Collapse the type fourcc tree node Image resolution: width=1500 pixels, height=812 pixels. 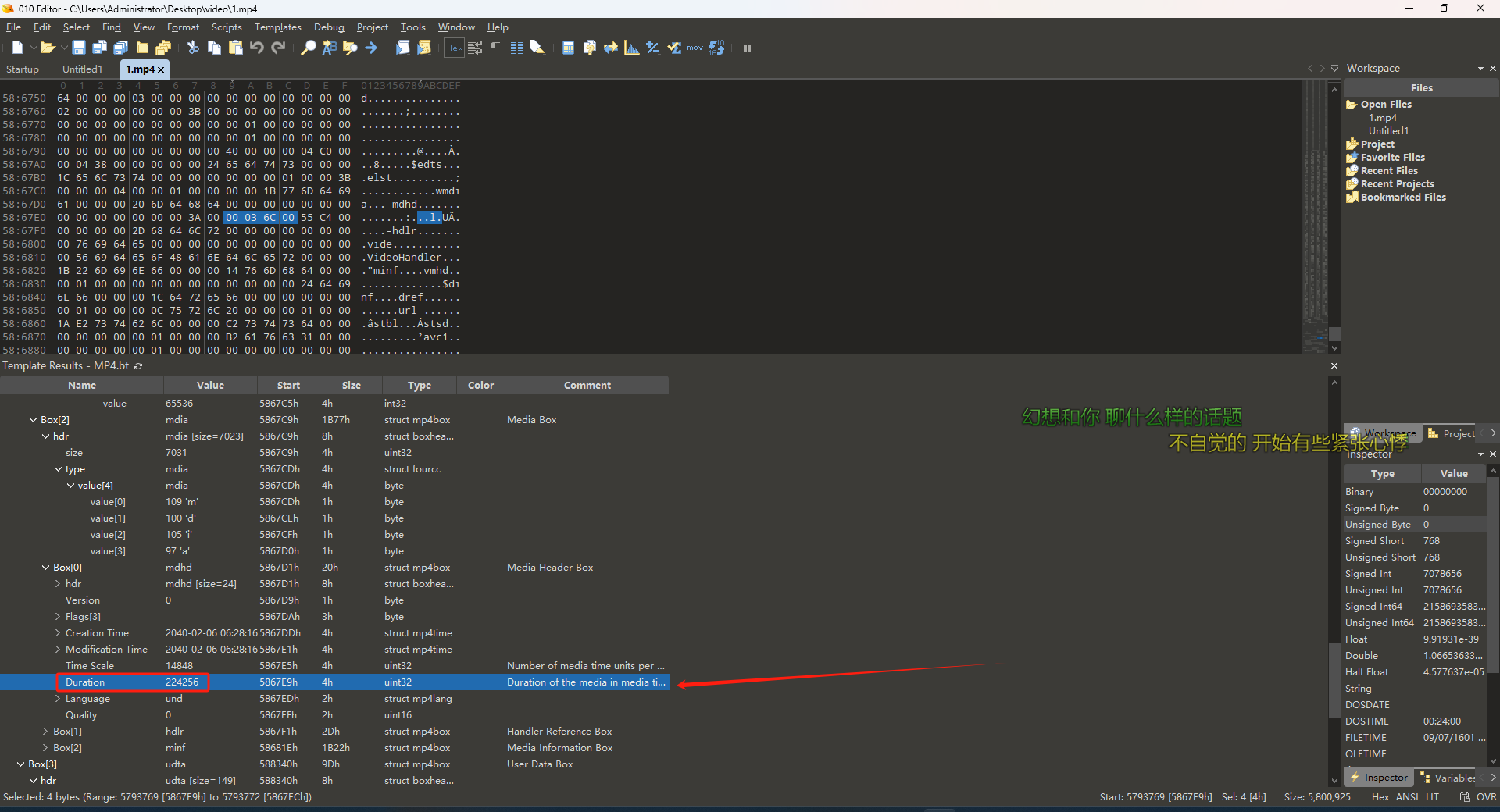coord(58,469)
